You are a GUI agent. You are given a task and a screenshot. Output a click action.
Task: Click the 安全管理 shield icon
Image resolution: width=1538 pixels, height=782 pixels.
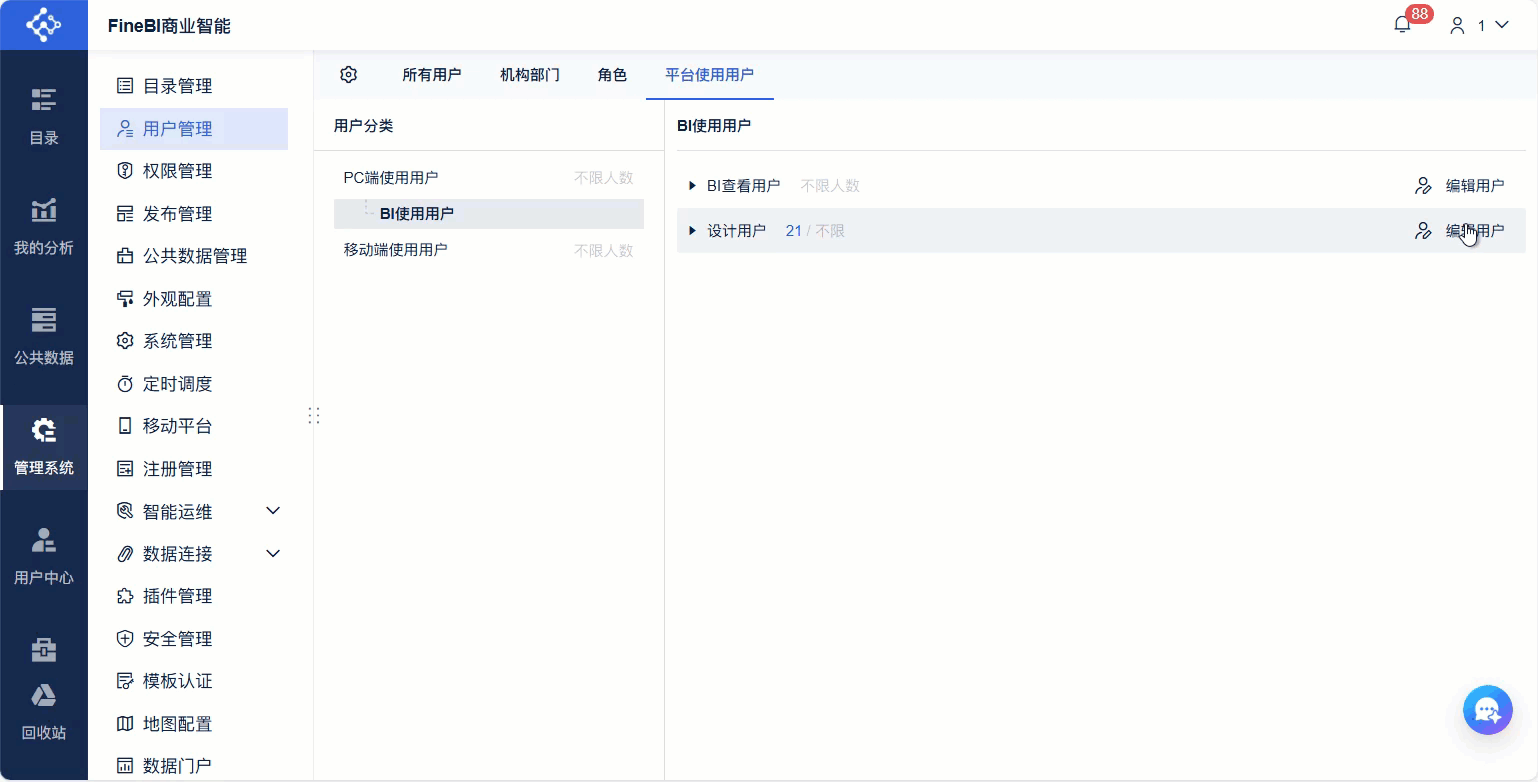coord(125,639)
